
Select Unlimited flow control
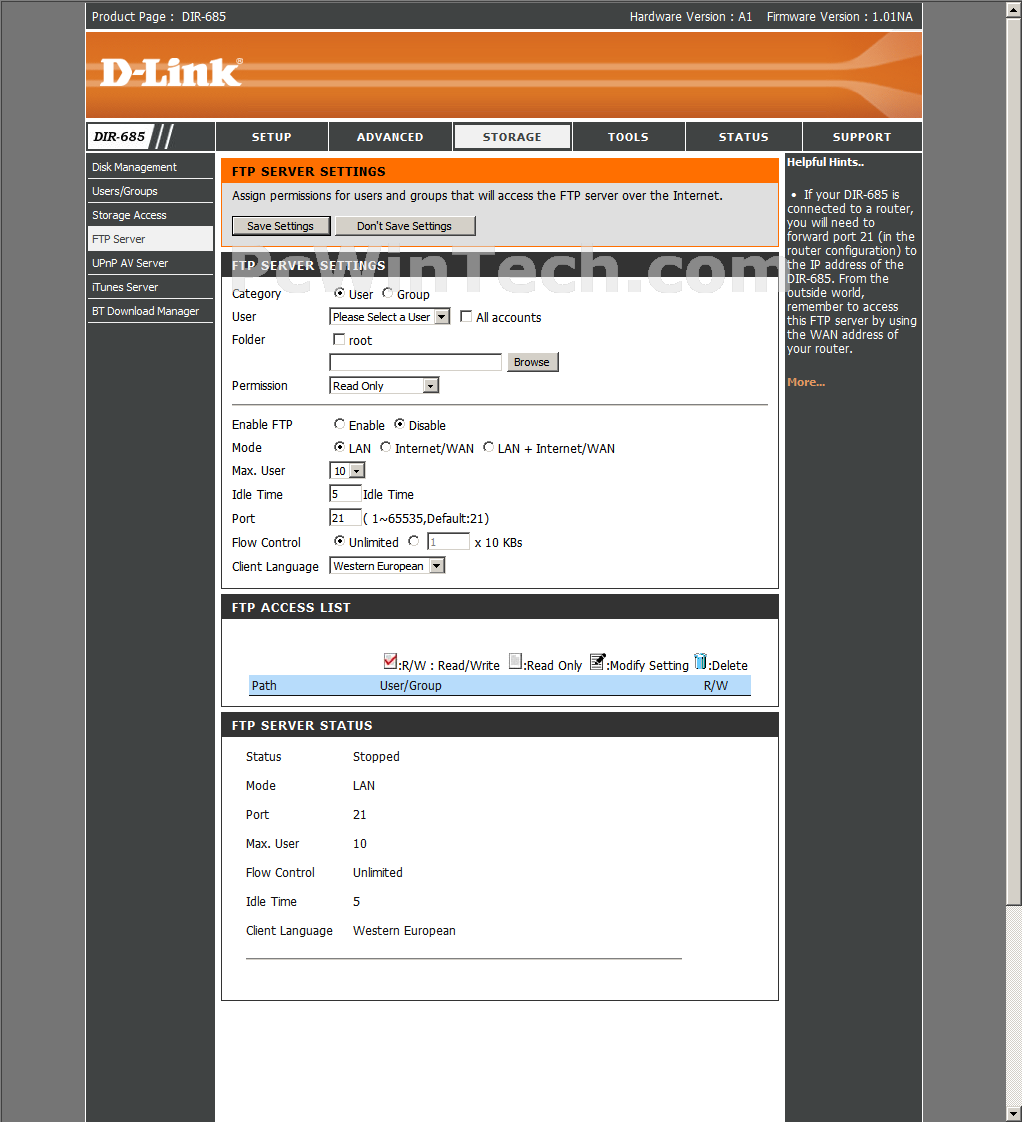339,542
